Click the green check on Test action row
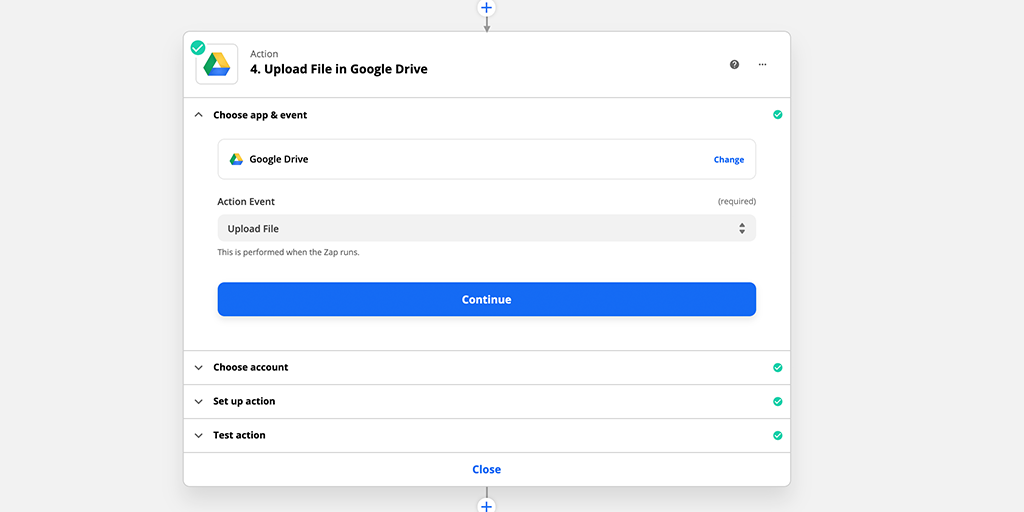The width and height of the screenshot is (1024, 512). coord(778,435)
